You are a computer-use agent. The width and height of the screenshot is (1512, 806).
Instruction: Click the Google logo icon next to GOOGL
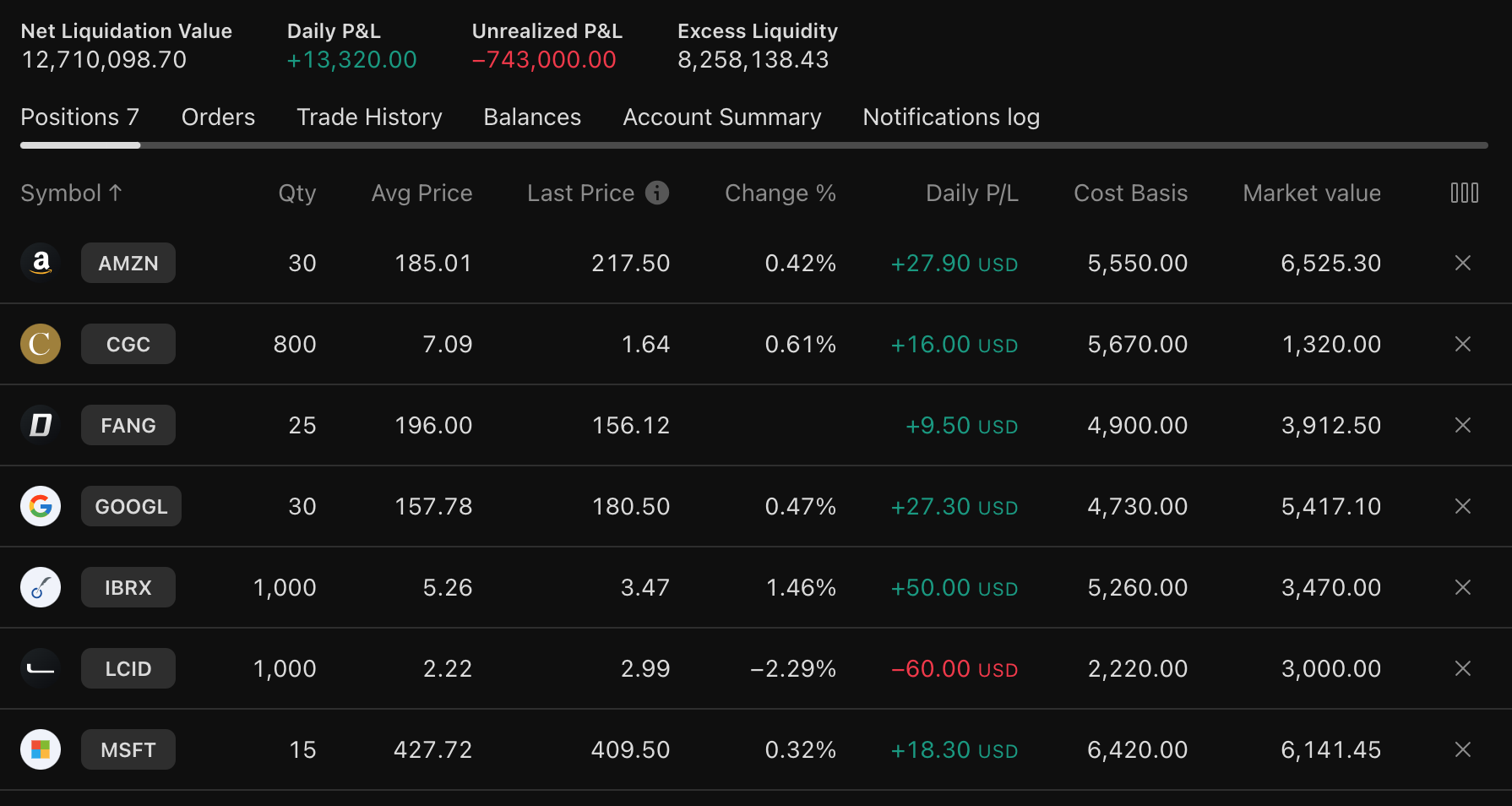tap(40, 506)
